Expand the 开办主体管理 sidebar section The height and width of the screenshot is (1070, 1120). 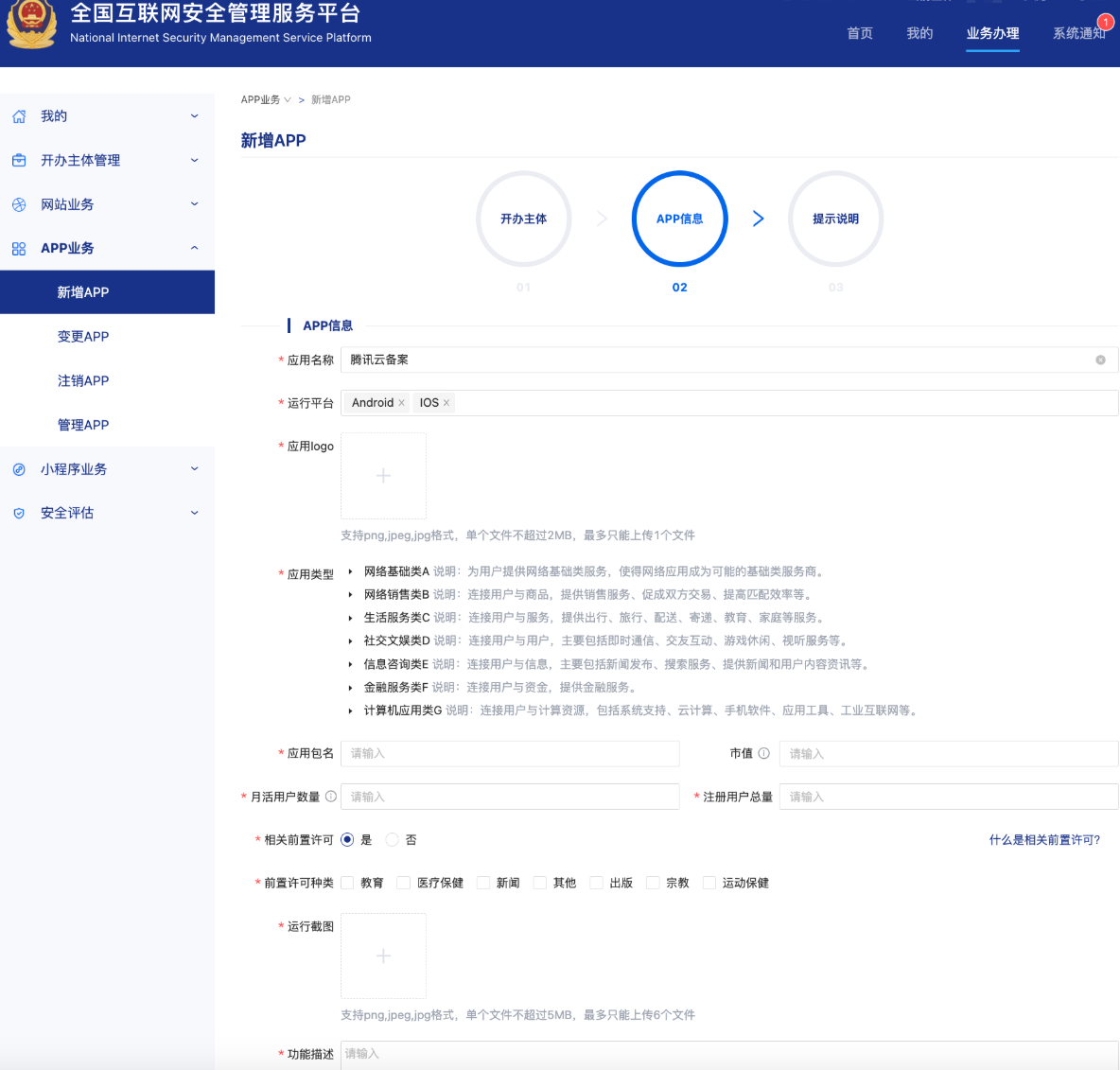(194, 161)
